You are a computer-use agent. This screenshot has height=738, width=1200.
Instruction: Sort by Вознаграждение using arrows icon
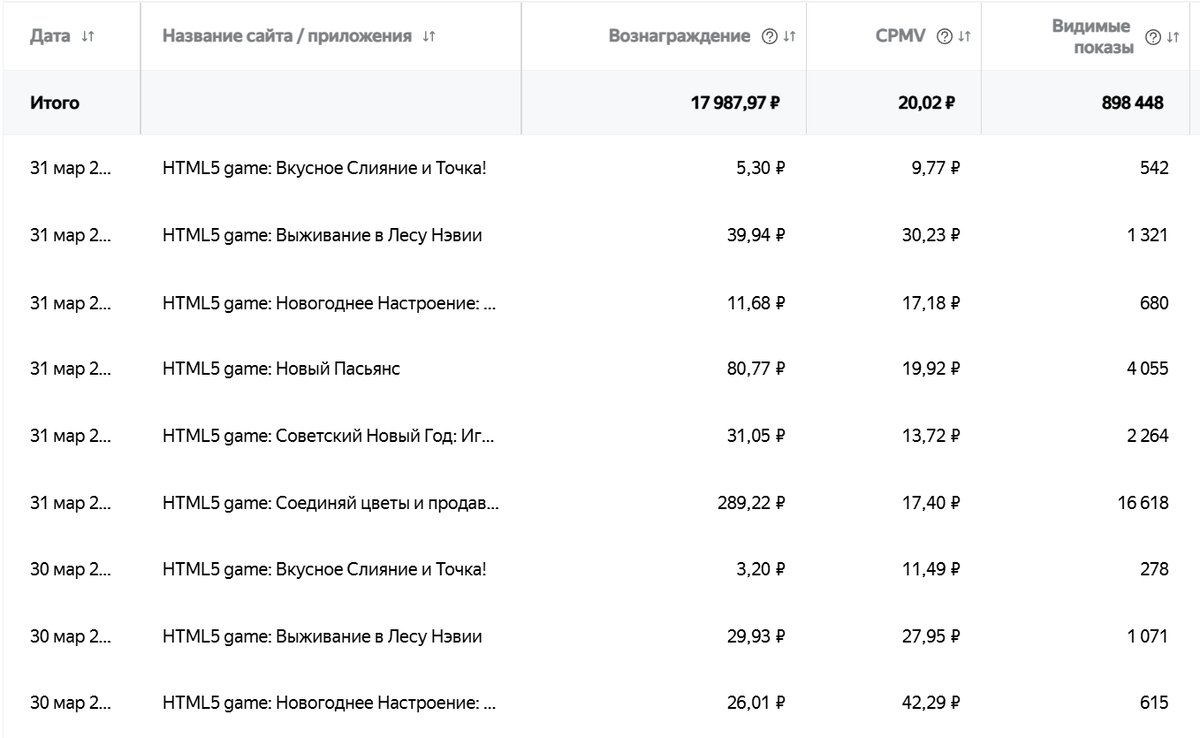pyautogui.click(x=790, y=36)
